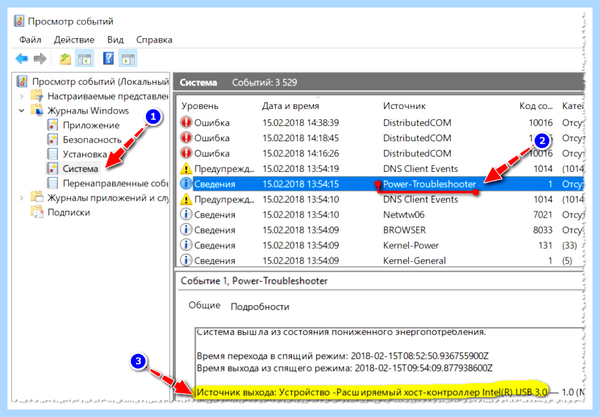Select the Безопасность log label
Viewport: 600px width, 417px height.
point(92,140)
